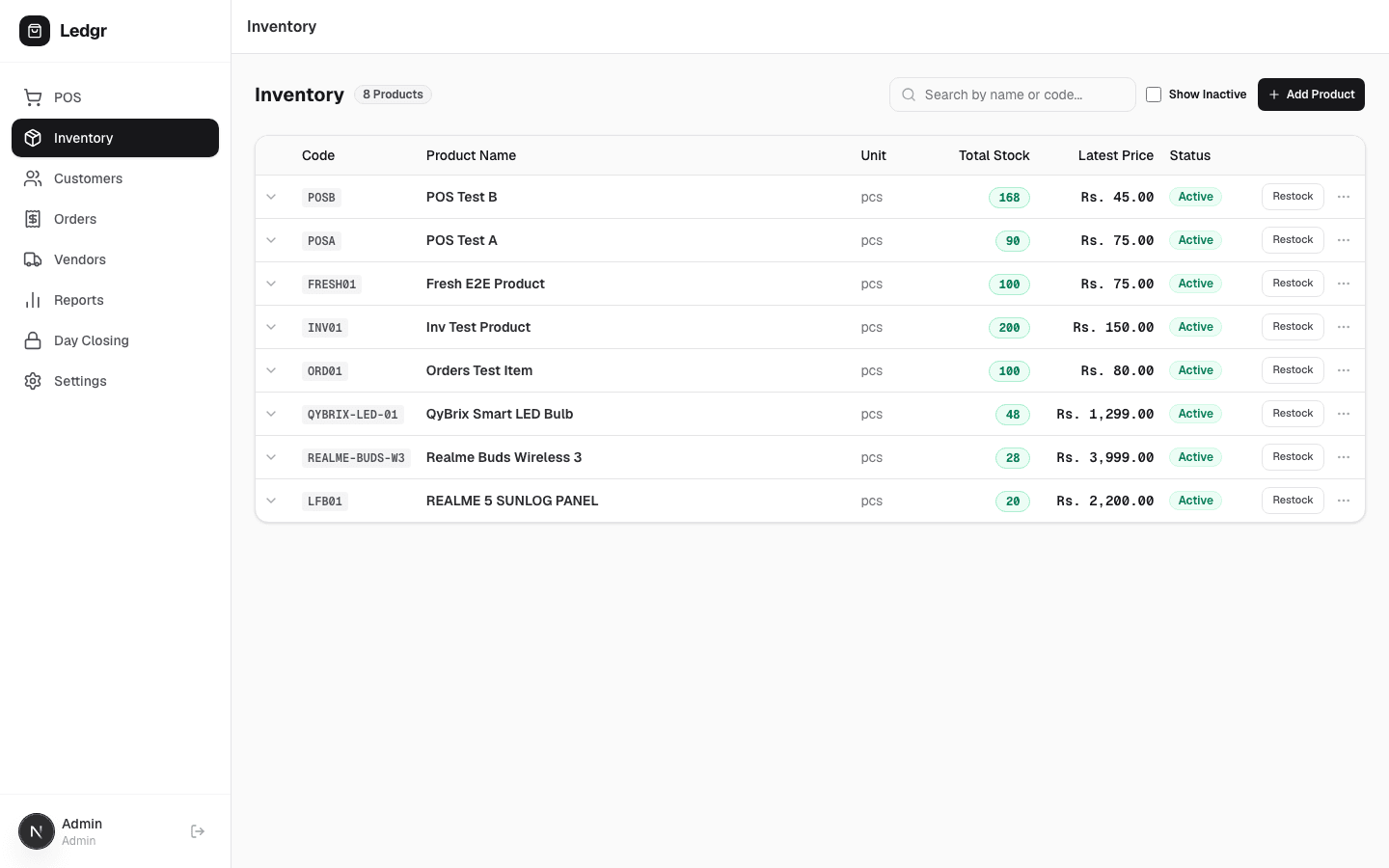Click the Day Closing lock icon
Viewport: 1389px width, 868px height.
point(33,340)
